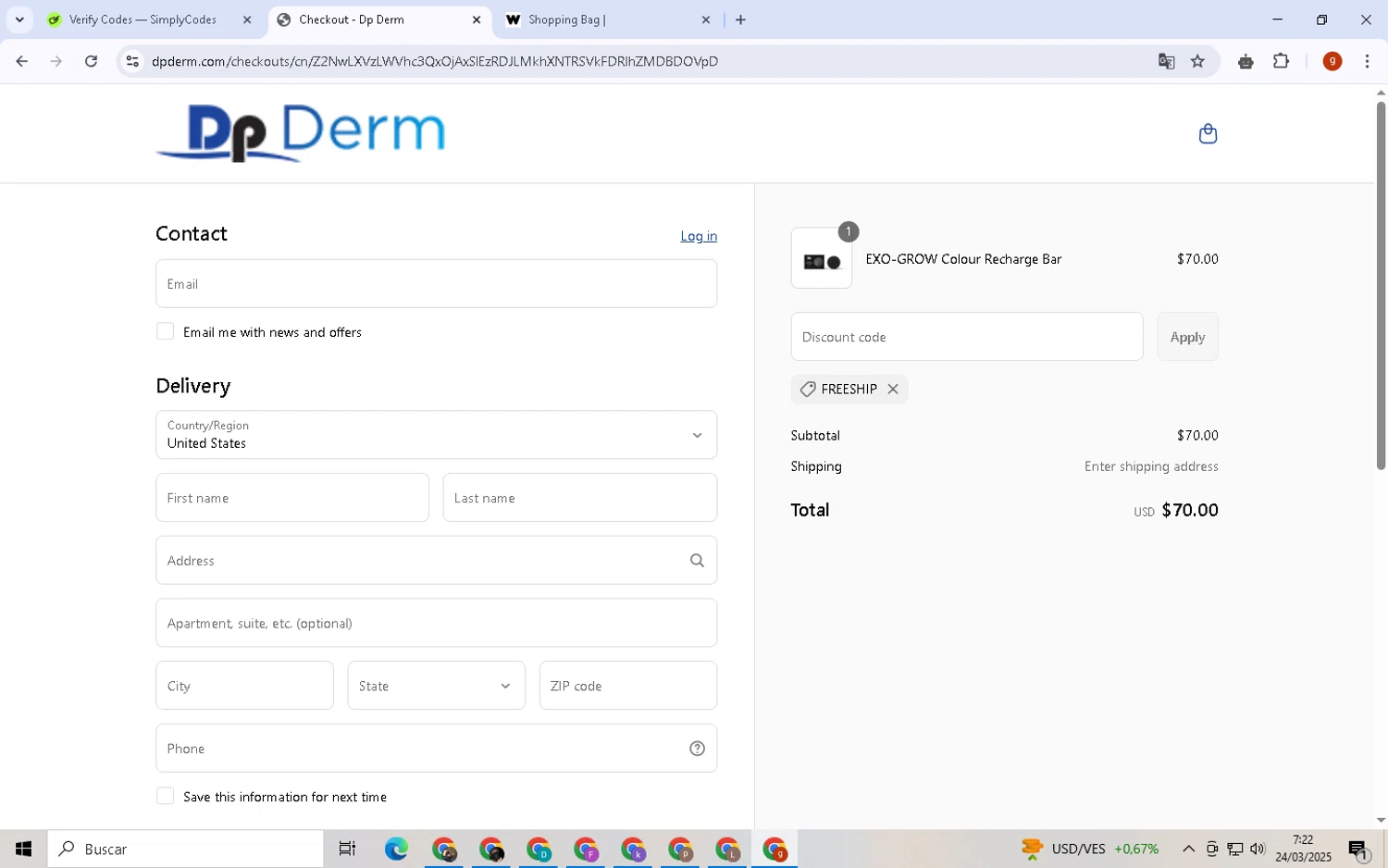Image resolution: width=1388 pixels, height=868 pixels.
Task: Open the Country/Region dropdown
Action: (x=436, y=435)
